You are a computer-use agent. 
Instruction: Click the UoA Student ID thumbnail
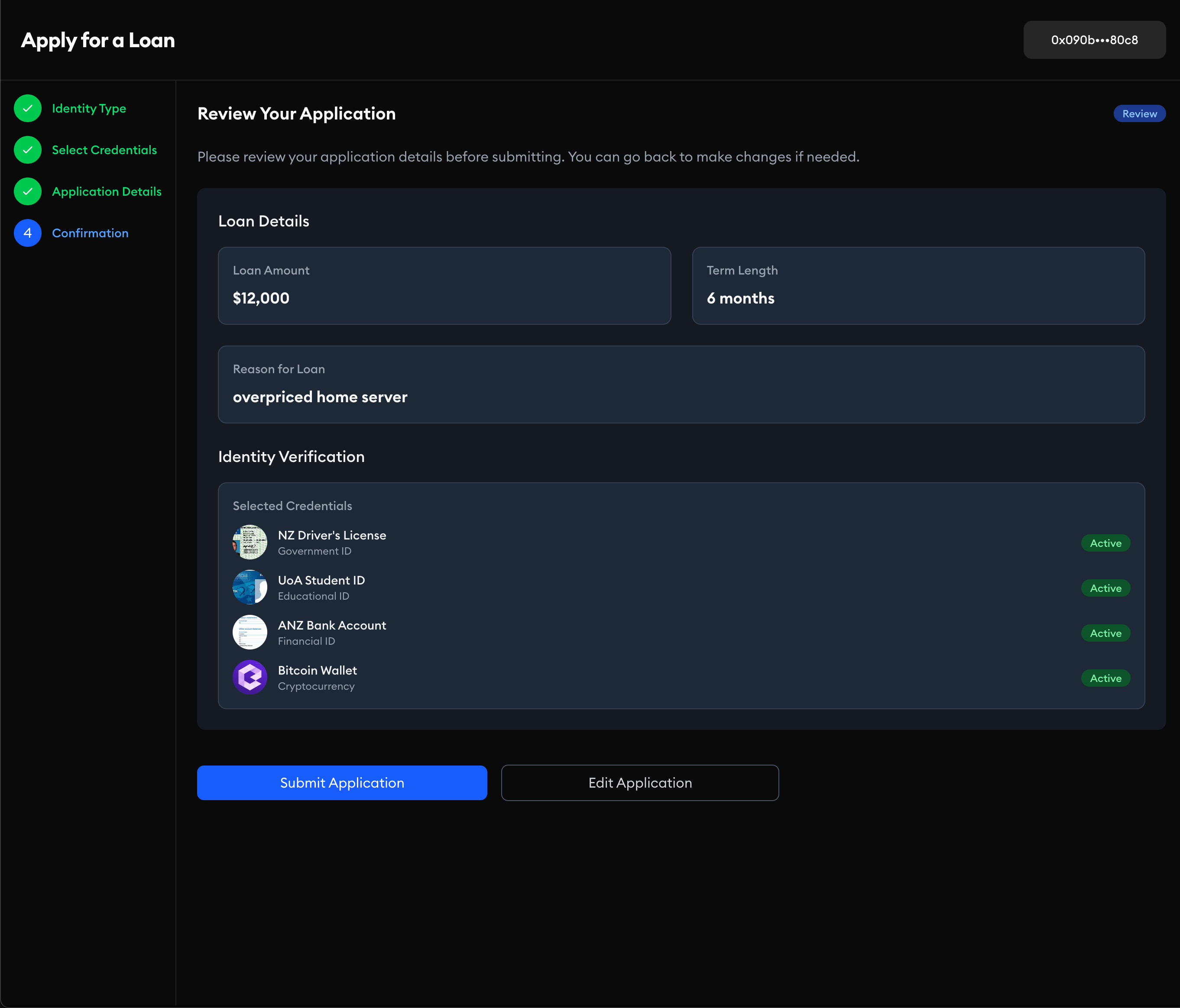click(250, 587)
